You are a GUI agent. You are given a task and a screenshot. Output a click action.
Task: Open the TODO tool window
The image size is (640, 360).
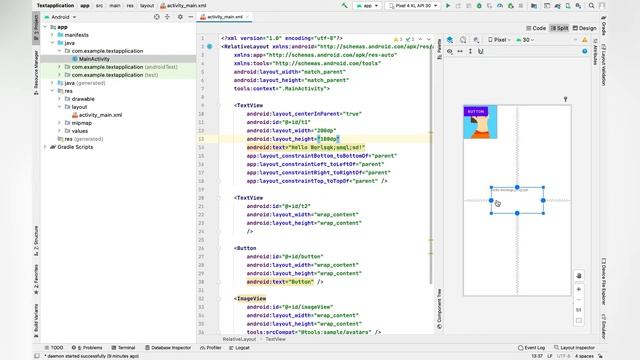click(54, 348)
